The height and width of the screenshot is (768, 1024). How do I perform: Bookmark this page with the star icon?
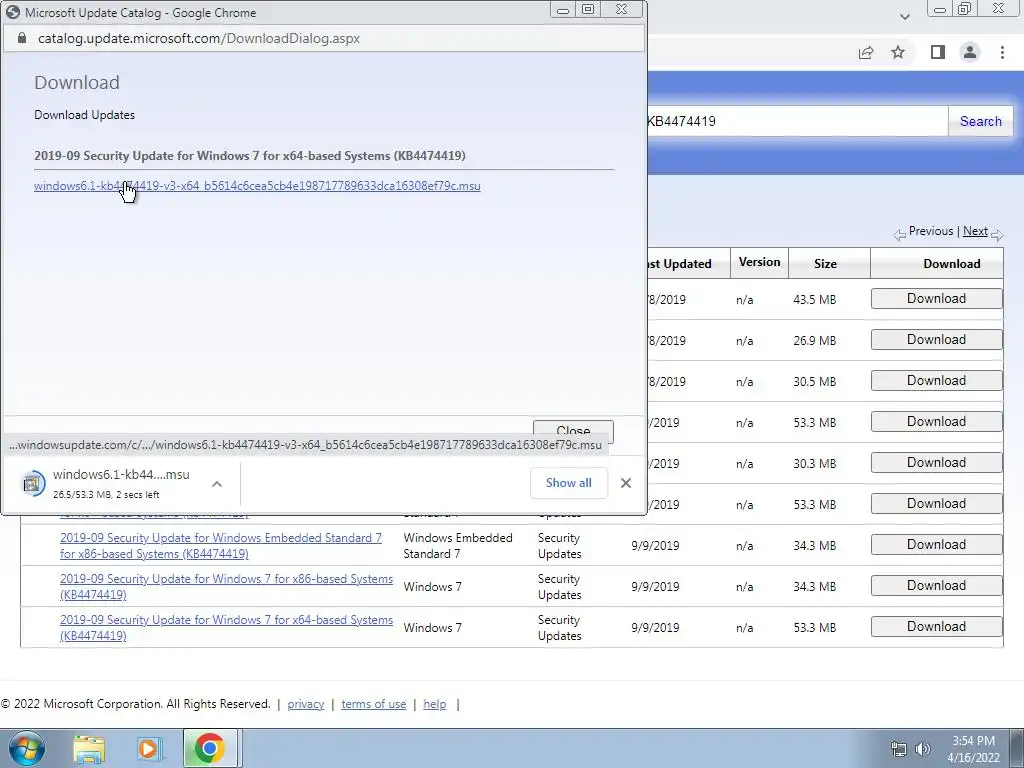898,52
